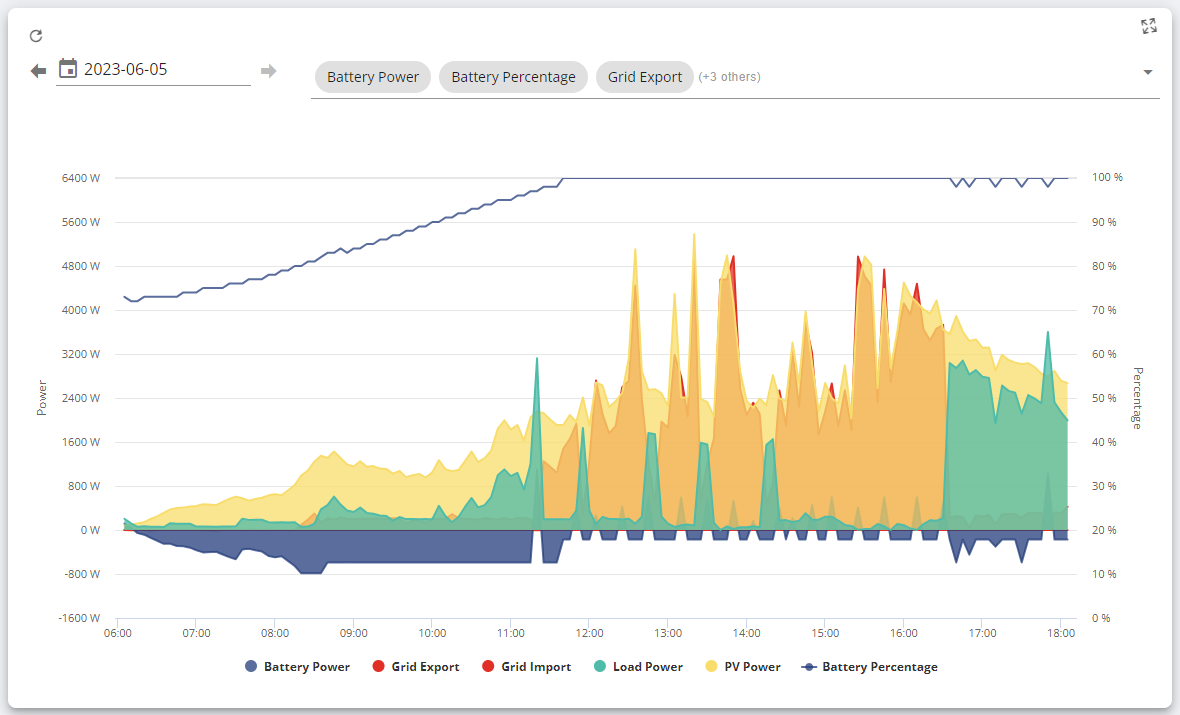Click the Percentage axis title

(1137, 398)
